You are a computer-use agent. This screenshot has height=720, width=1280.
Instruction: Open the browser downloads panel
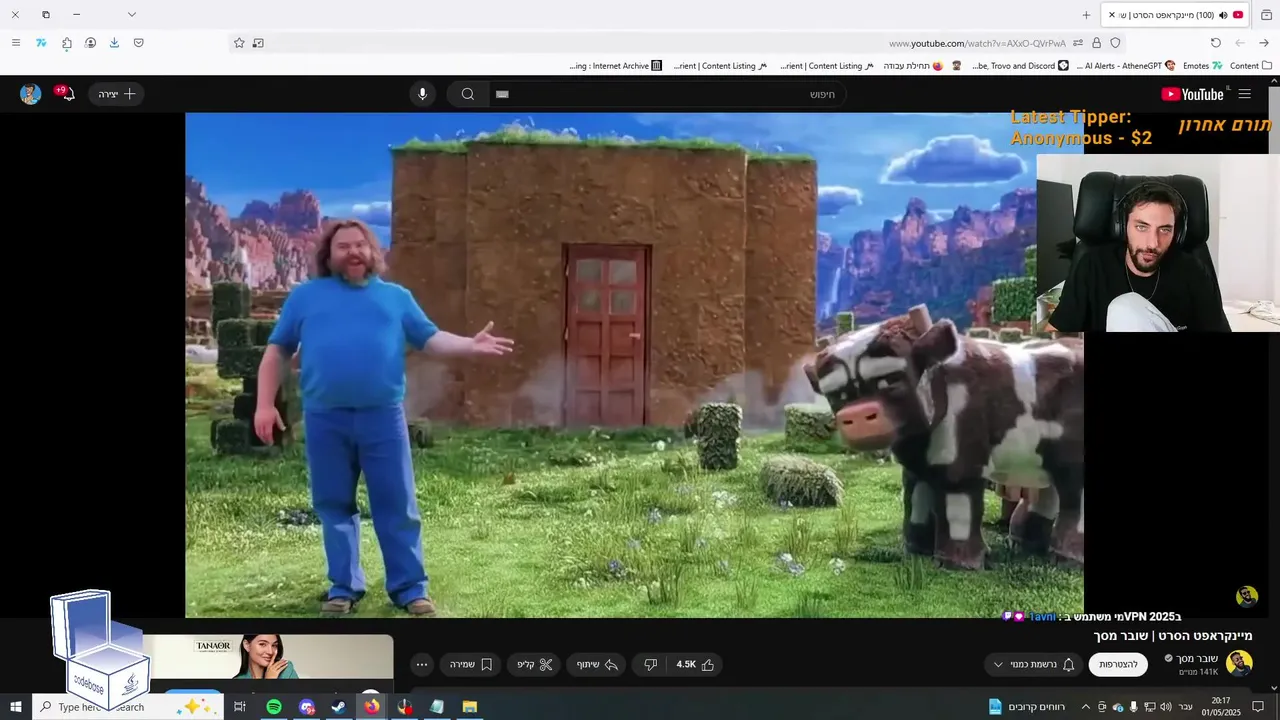point(114,43)
